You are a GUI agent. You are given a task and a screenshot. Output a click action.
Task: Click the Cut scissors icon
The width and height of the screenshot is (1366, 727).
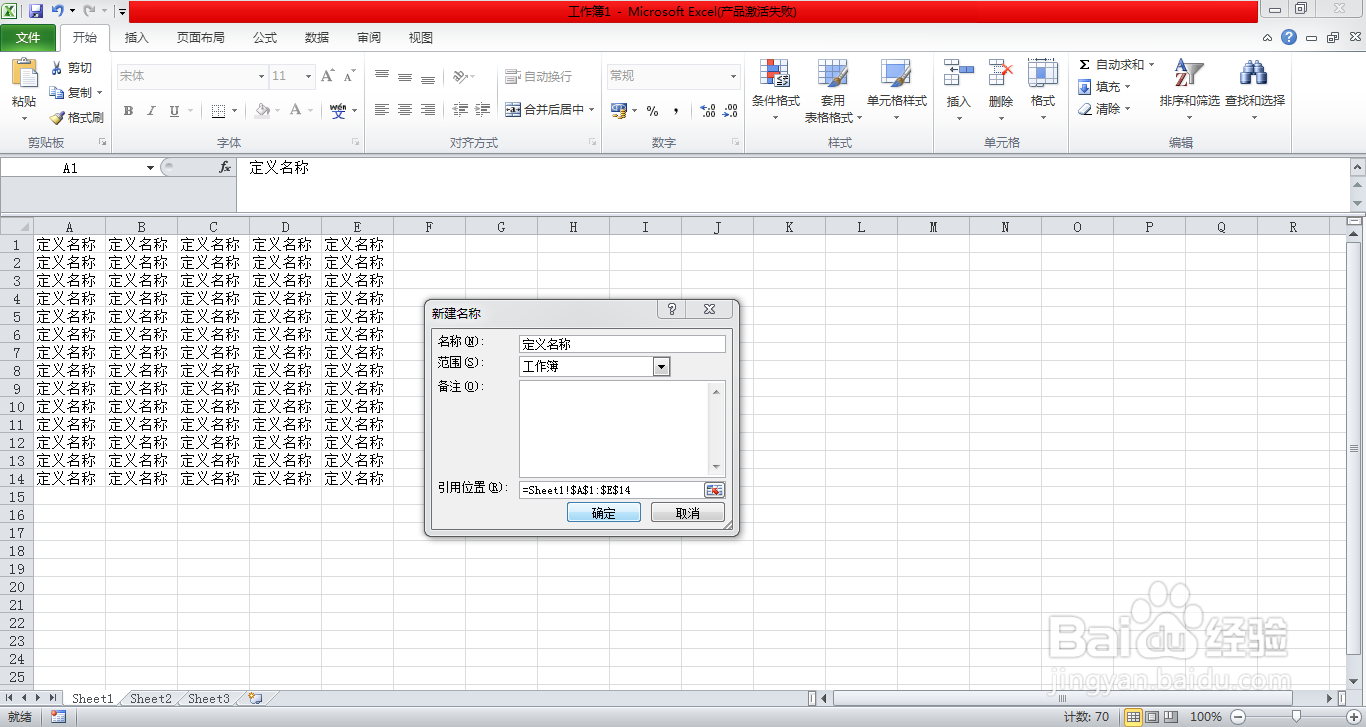57,68
